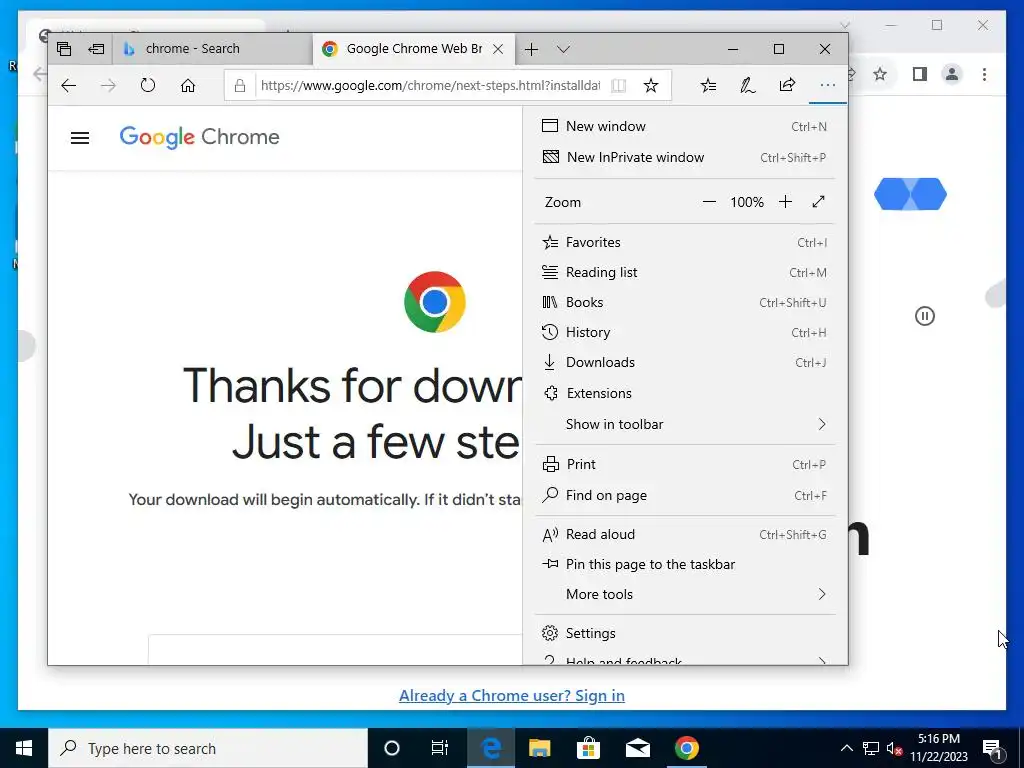Set these tabs aside icon
1024x768 pixels.
[97, 49]
